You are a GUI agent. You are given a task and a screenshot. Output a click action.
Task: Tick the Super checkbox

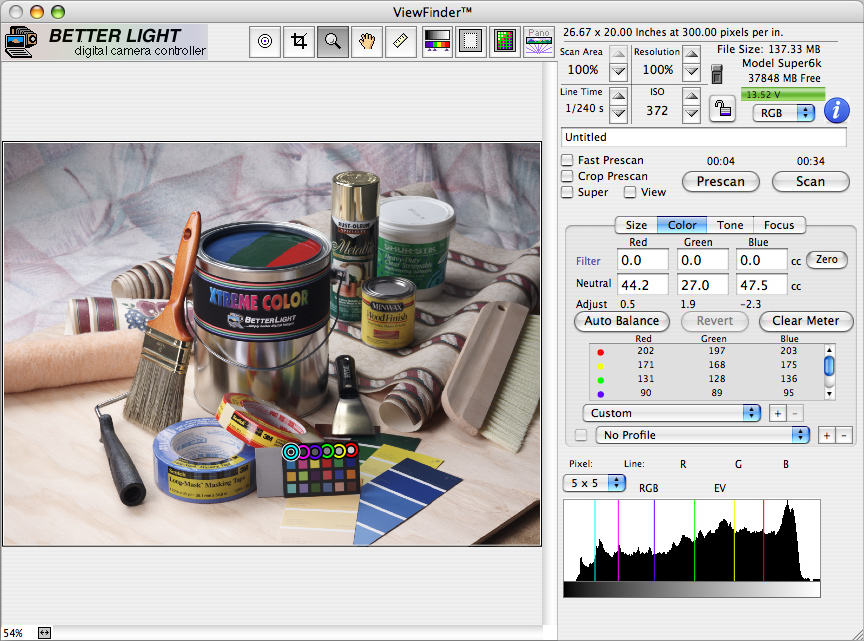coord(568,192)
